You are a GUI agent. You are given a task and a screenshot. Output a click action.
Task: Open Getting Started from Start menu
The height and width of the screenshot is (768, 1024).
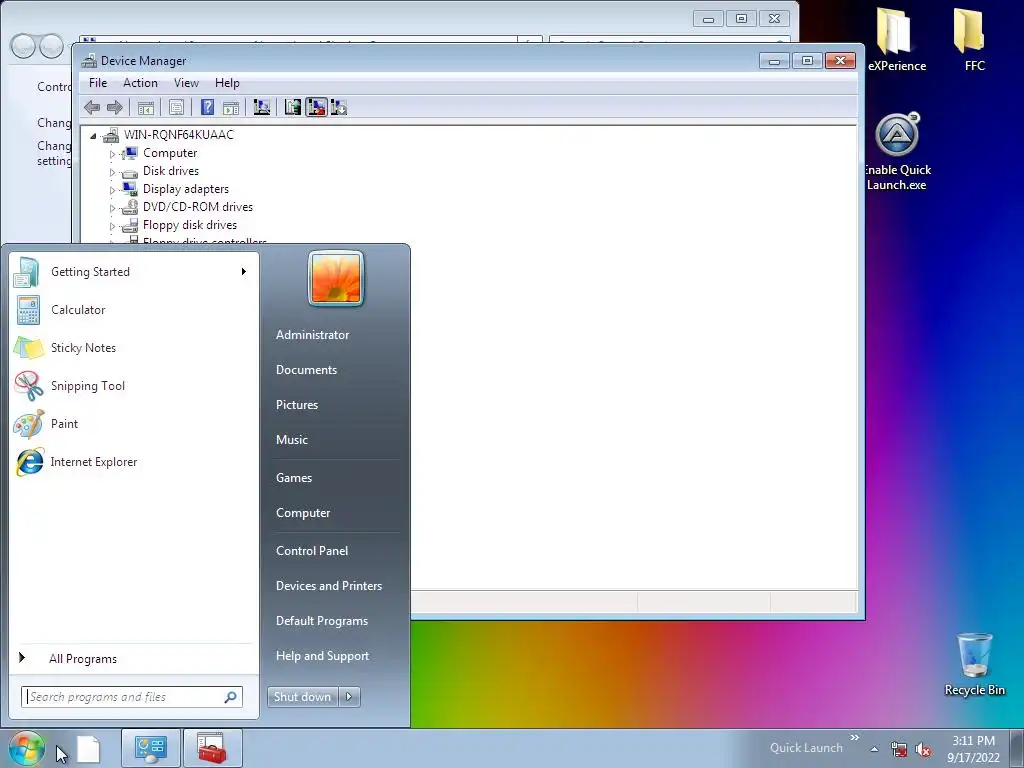134,272
